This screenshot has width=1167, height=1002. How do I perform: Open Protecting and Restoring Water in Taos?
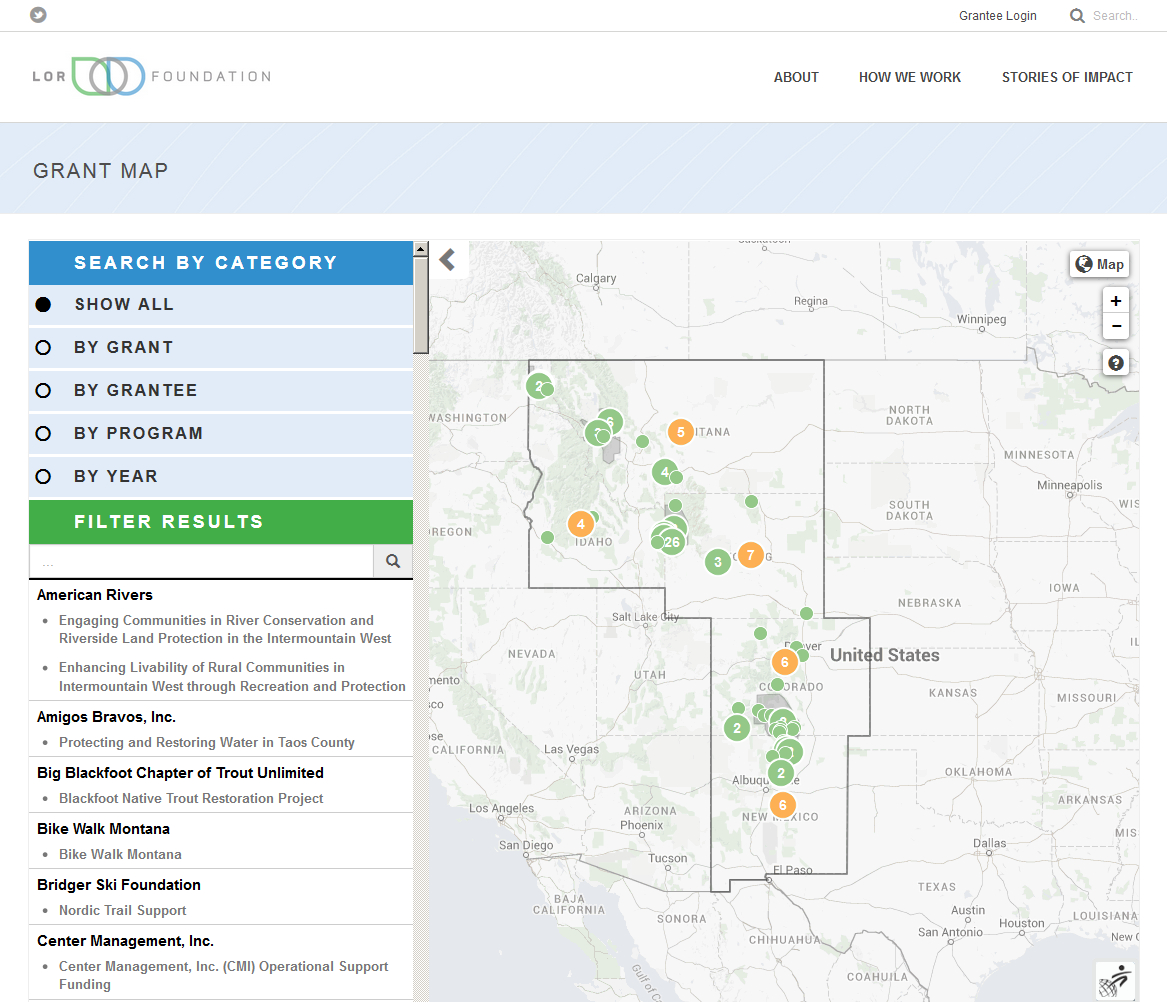(207, 742)
